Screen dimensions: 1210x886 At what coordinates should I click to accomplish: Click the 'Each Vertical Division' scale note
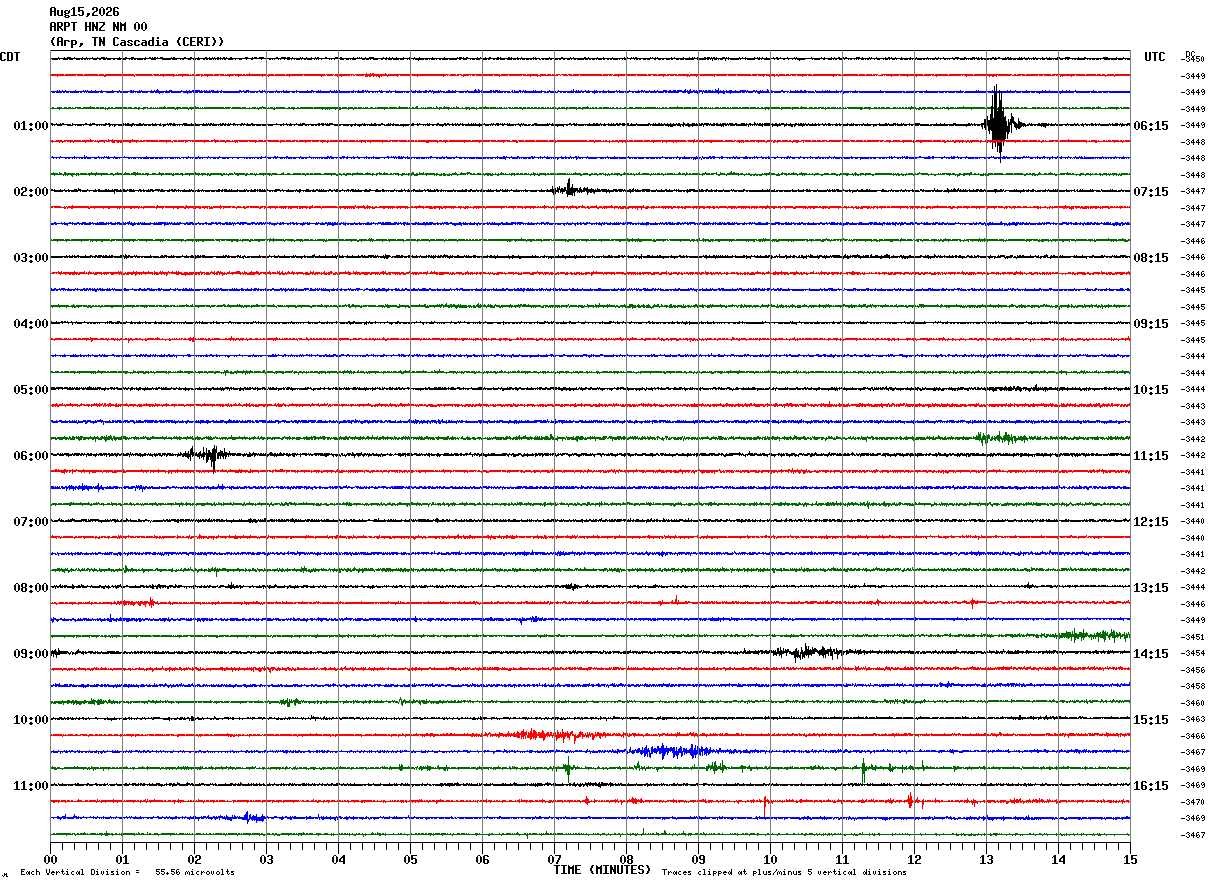(127, 872)
